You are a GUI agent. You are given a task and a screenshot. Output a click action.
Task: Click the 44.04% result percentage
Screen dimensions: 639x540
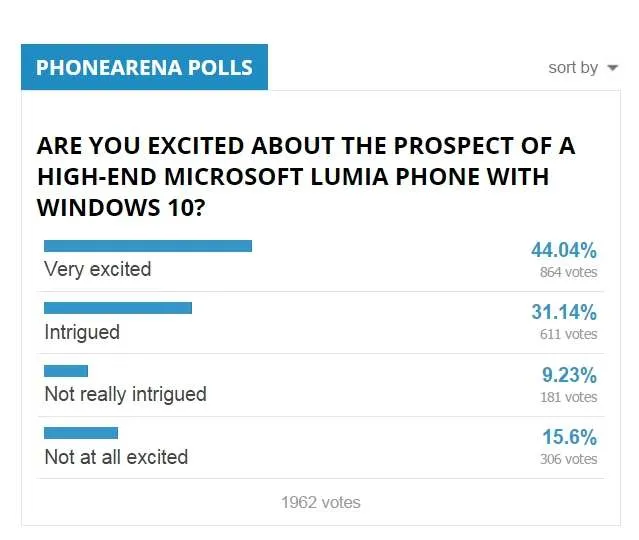pyautogui.click(x=564, y=250)
